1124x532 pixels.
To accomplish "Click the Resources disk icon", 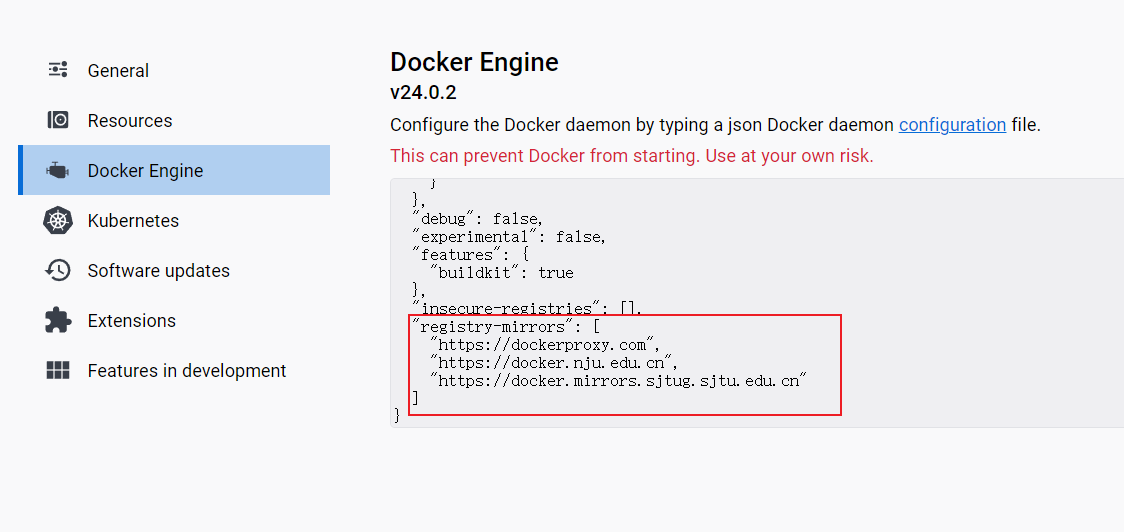I will [58, 120].
